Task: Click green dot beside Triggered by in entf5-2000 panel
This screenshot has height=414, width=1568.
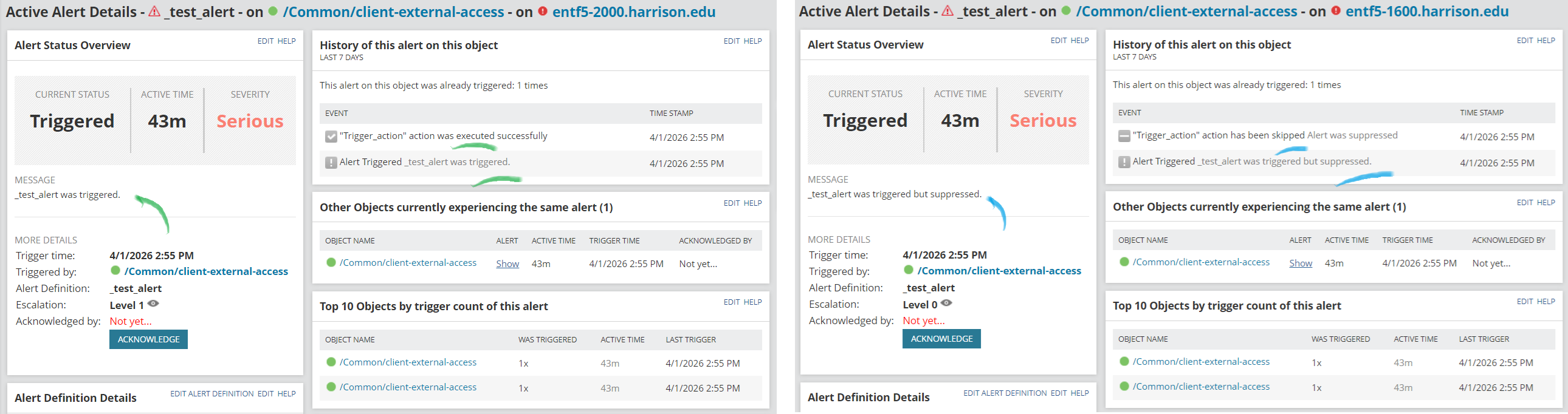Action: 115,271
